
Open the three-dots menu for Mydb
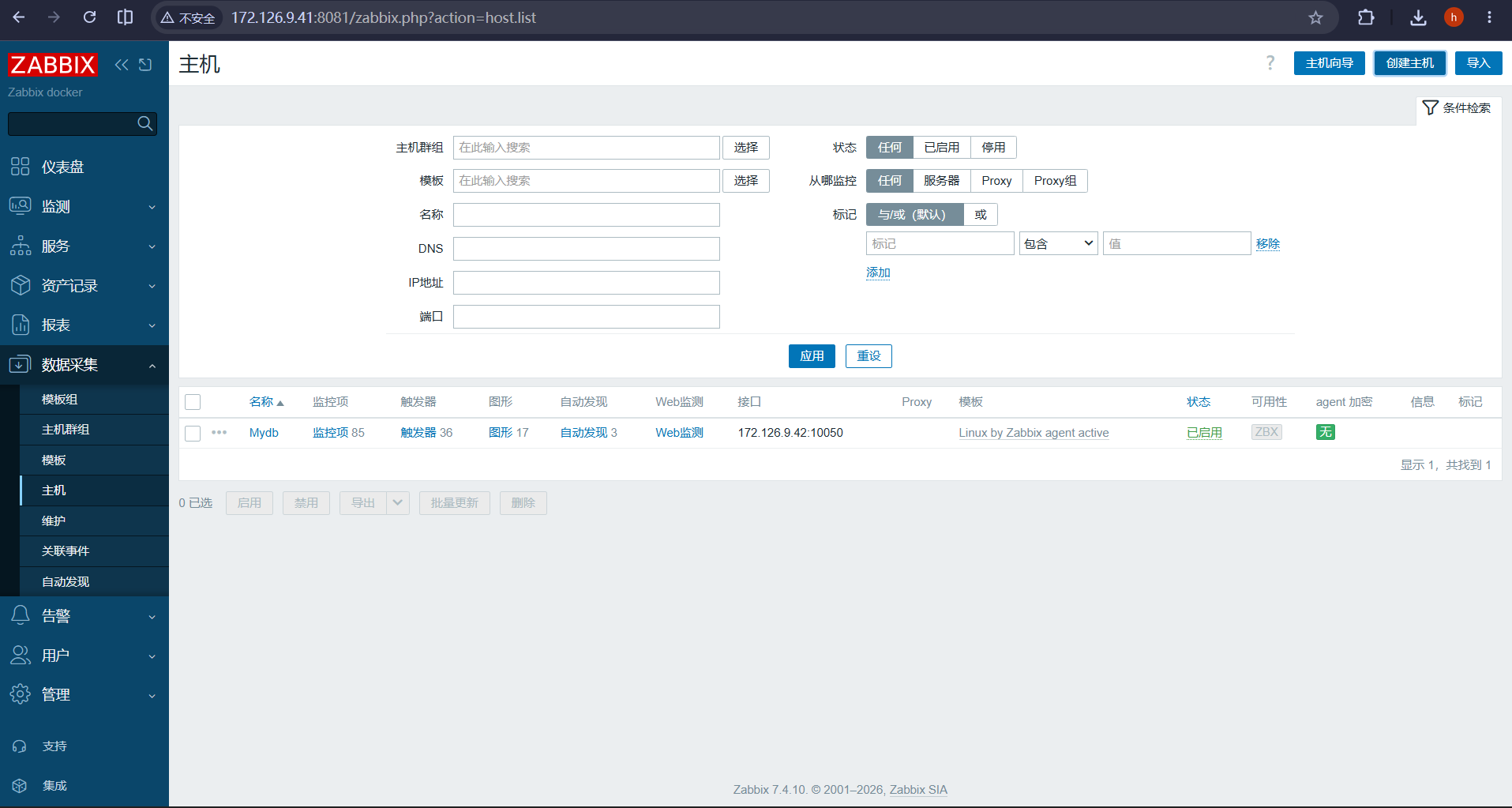pyautogui.click(x=219, y=432)
